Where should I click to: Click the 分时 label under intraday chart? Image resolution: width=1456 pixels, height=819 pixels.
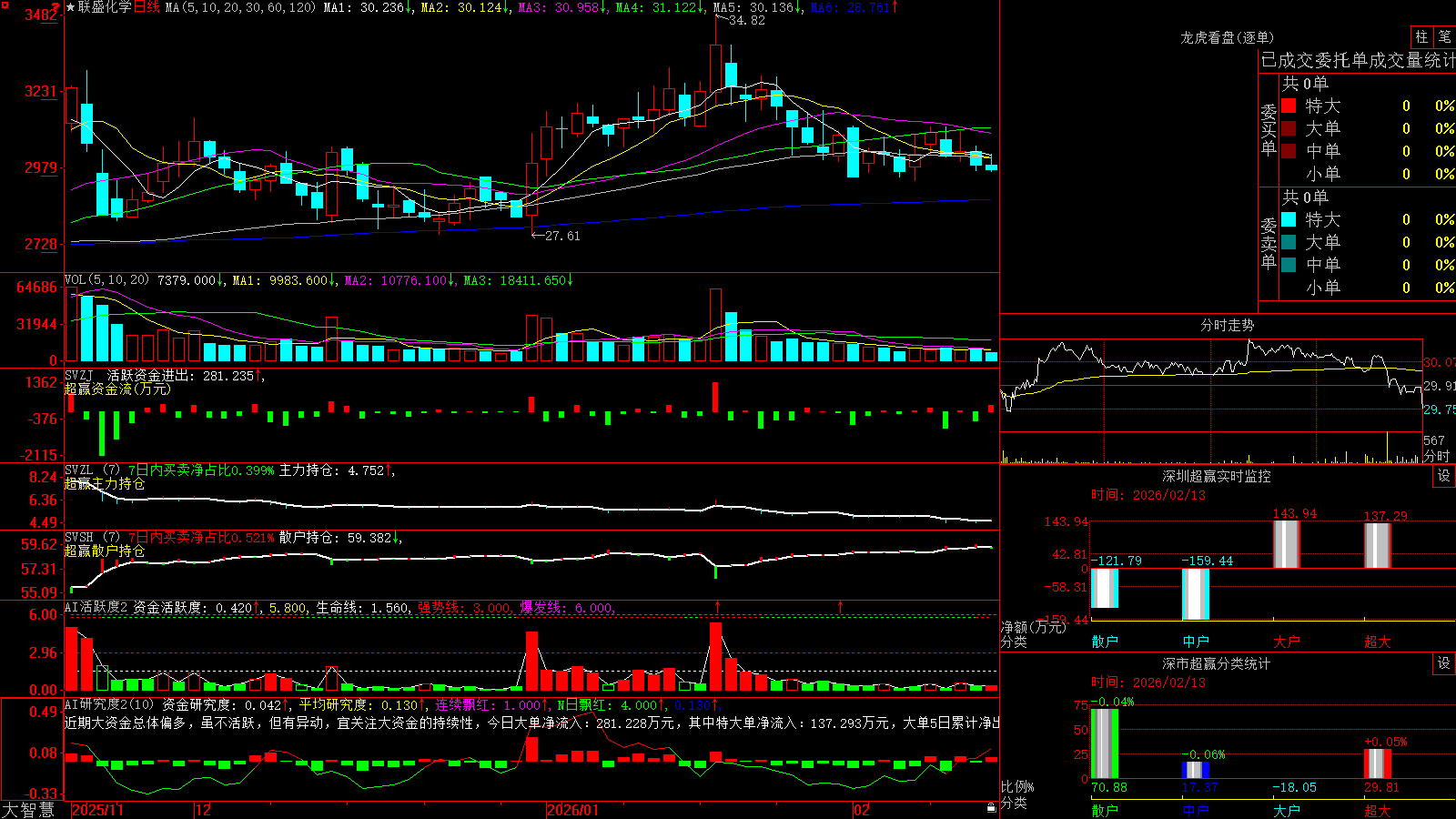[x=1437, y=456]
